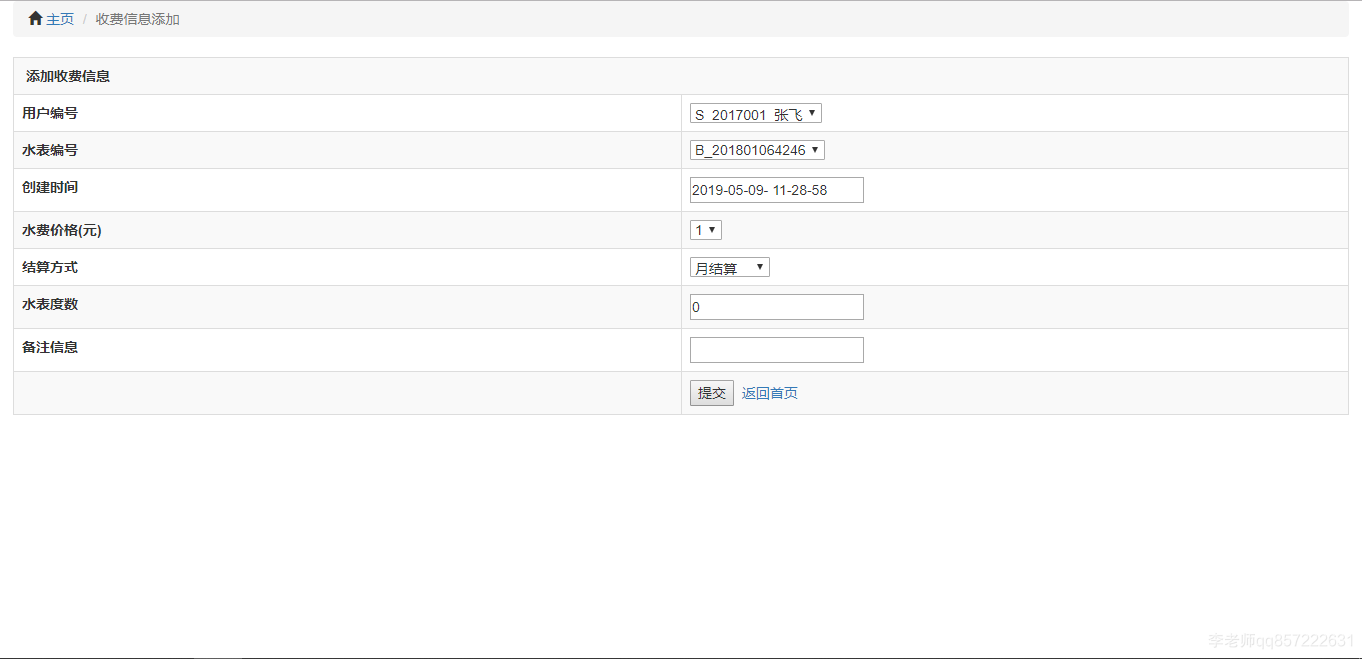Focus the empty 备注信息 remarks box

[776, 349]
